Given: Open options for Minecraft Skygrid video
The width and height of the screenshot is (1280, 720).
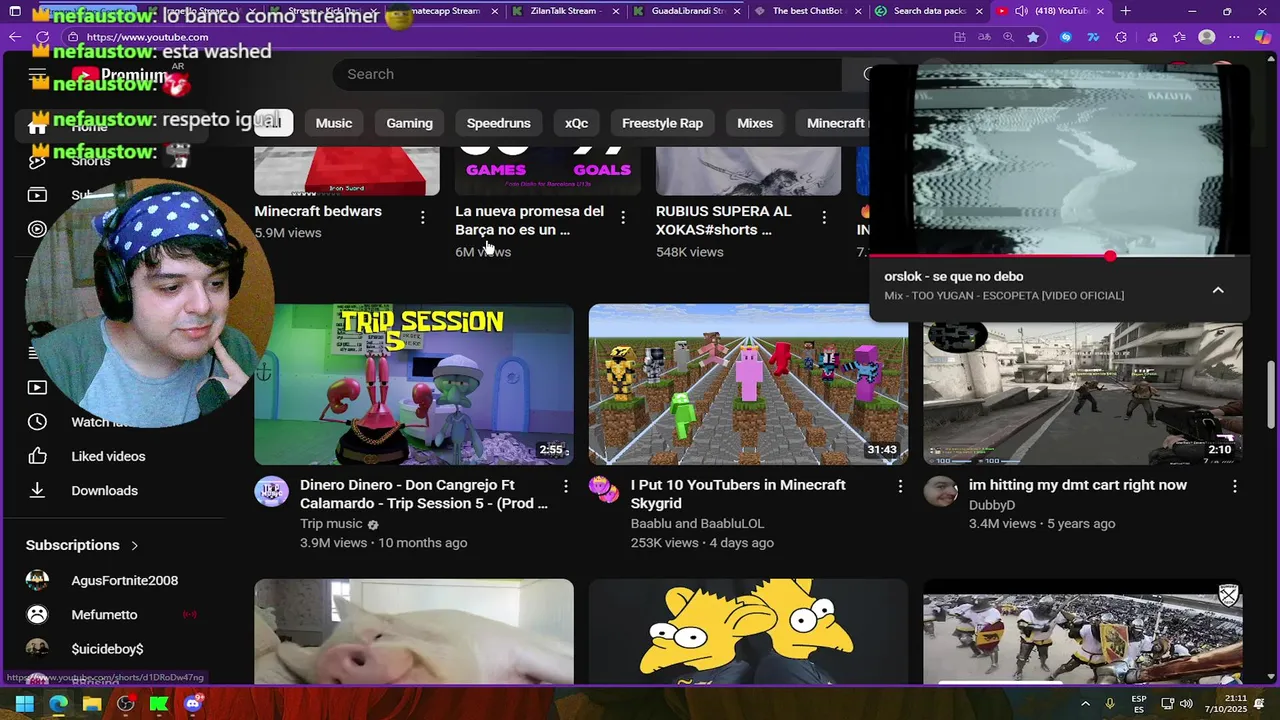Looking at the screenshot, I should tap(900, 486).
